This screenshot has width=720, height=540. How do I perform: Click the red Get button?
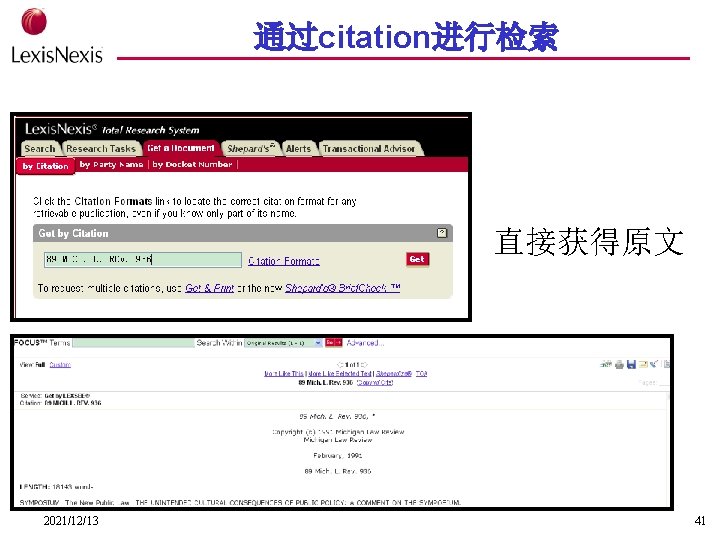[x=417, y=259]
